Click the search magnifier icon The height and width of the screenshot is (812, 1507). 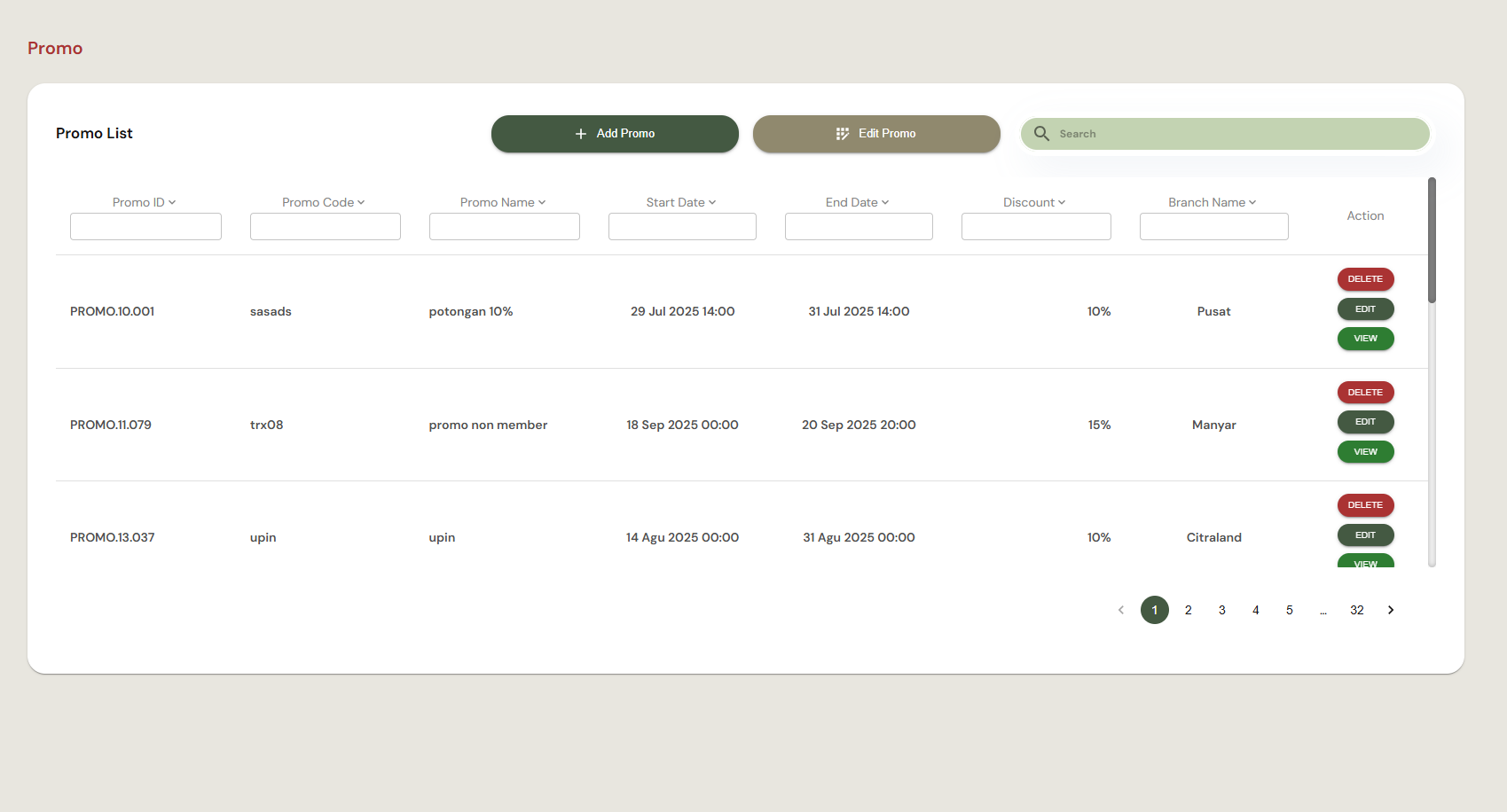pyautogui.click(x=1041, y=134)
